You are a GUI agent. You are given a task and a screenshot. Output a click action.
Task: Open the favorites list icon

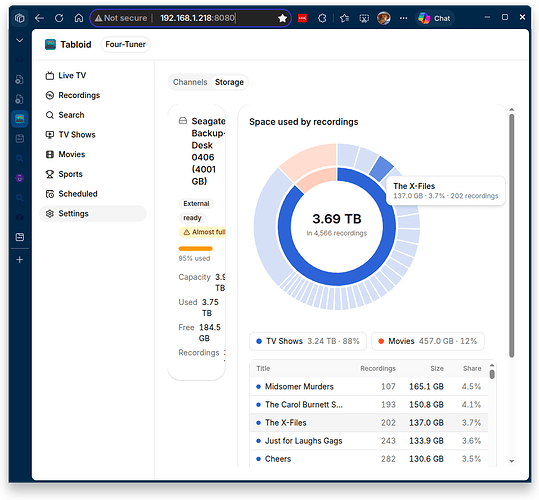pos(344,18)
